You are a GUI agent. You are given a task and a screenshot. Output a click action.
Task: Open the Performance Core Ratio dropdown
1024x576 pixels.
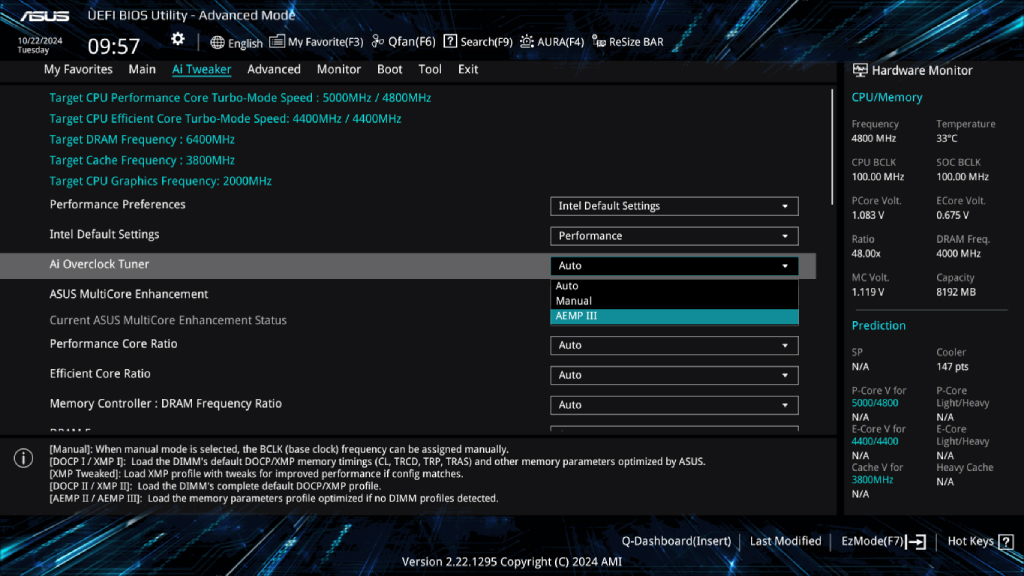pyautogui.click(x=674, y=345)
